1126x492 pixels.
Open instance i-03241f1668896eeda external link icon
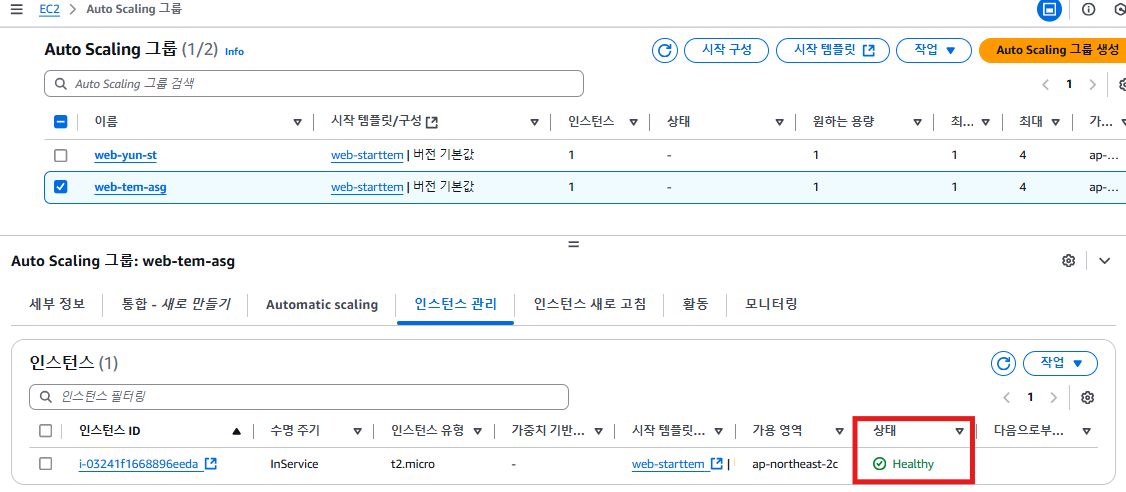210,464
